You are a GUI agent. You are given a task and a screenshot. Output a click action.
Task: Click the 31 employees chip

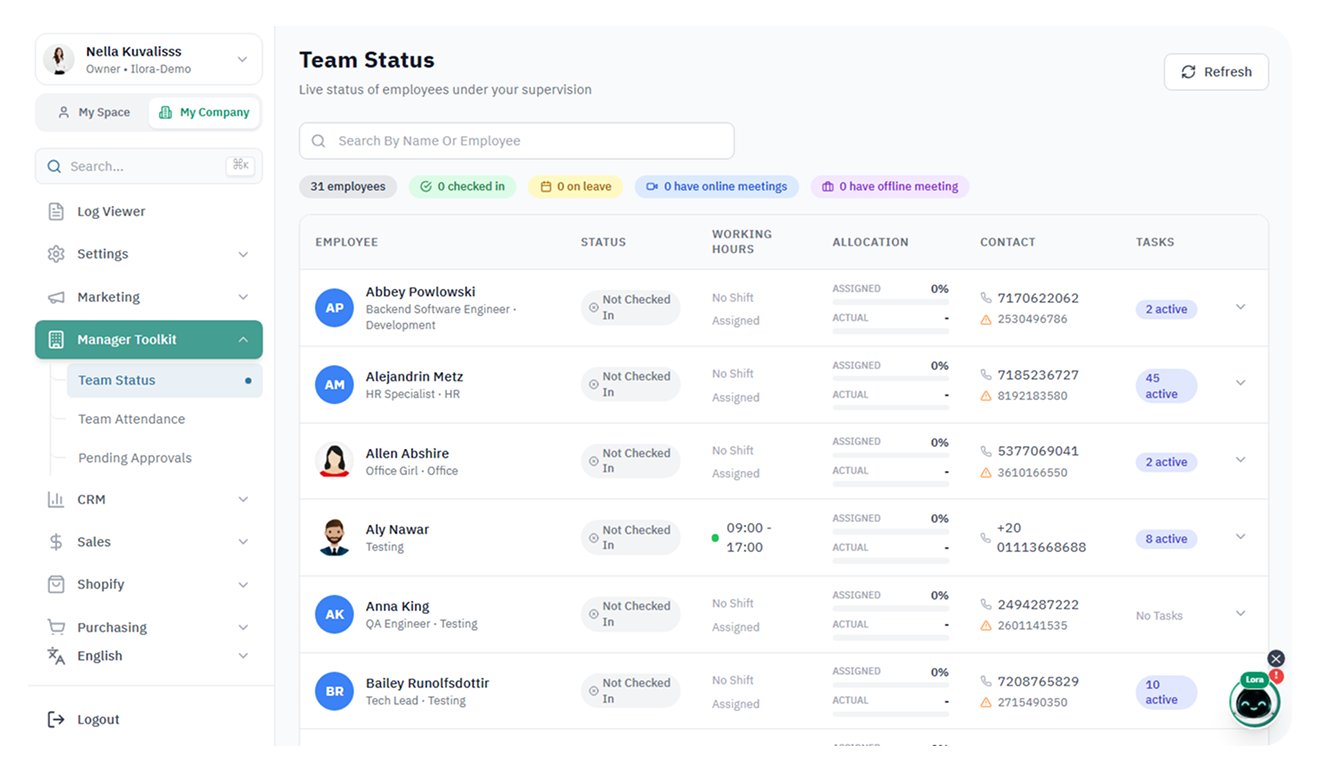pos(348,186)
